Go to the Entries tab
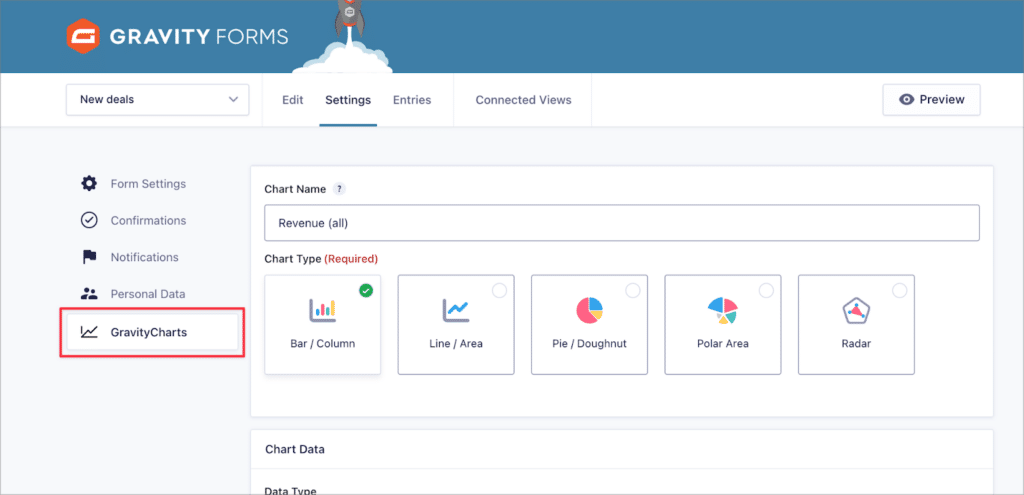Image resolution: width=1024 pixels, height=495 pixels. 412,100
